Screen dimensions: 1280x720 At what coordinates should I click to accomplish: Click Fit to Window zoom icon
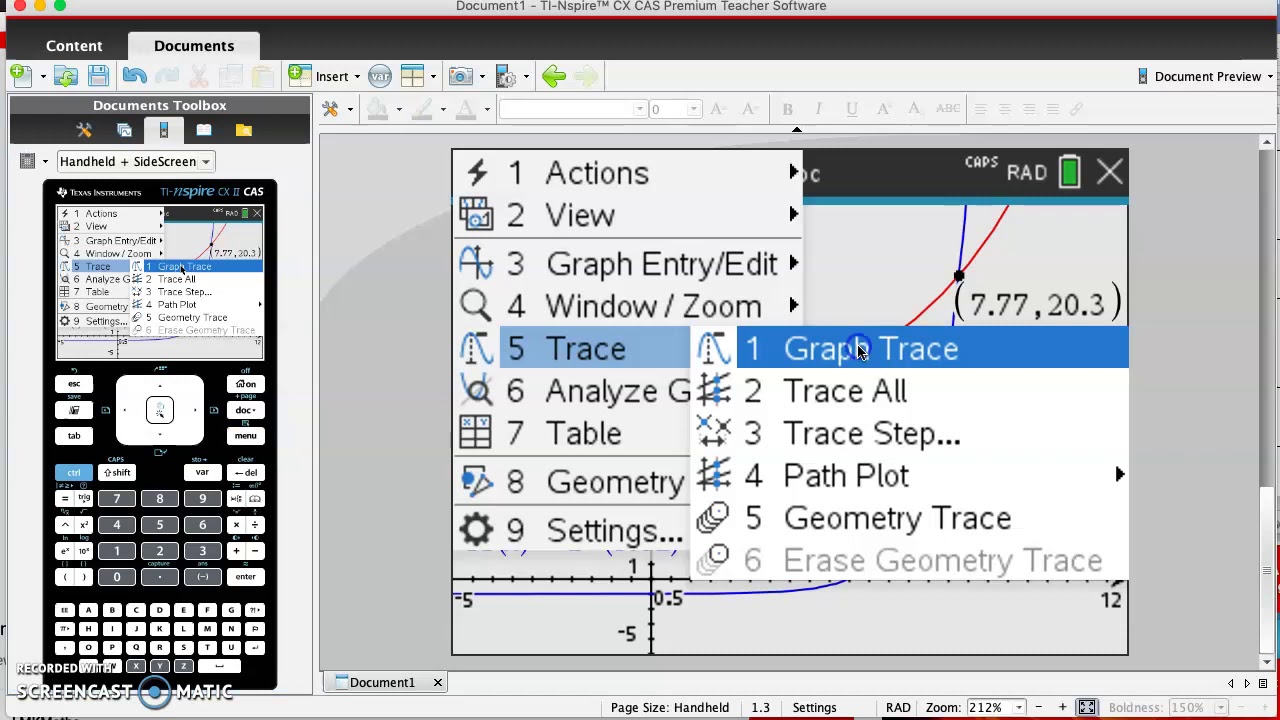coord(1086,708)
